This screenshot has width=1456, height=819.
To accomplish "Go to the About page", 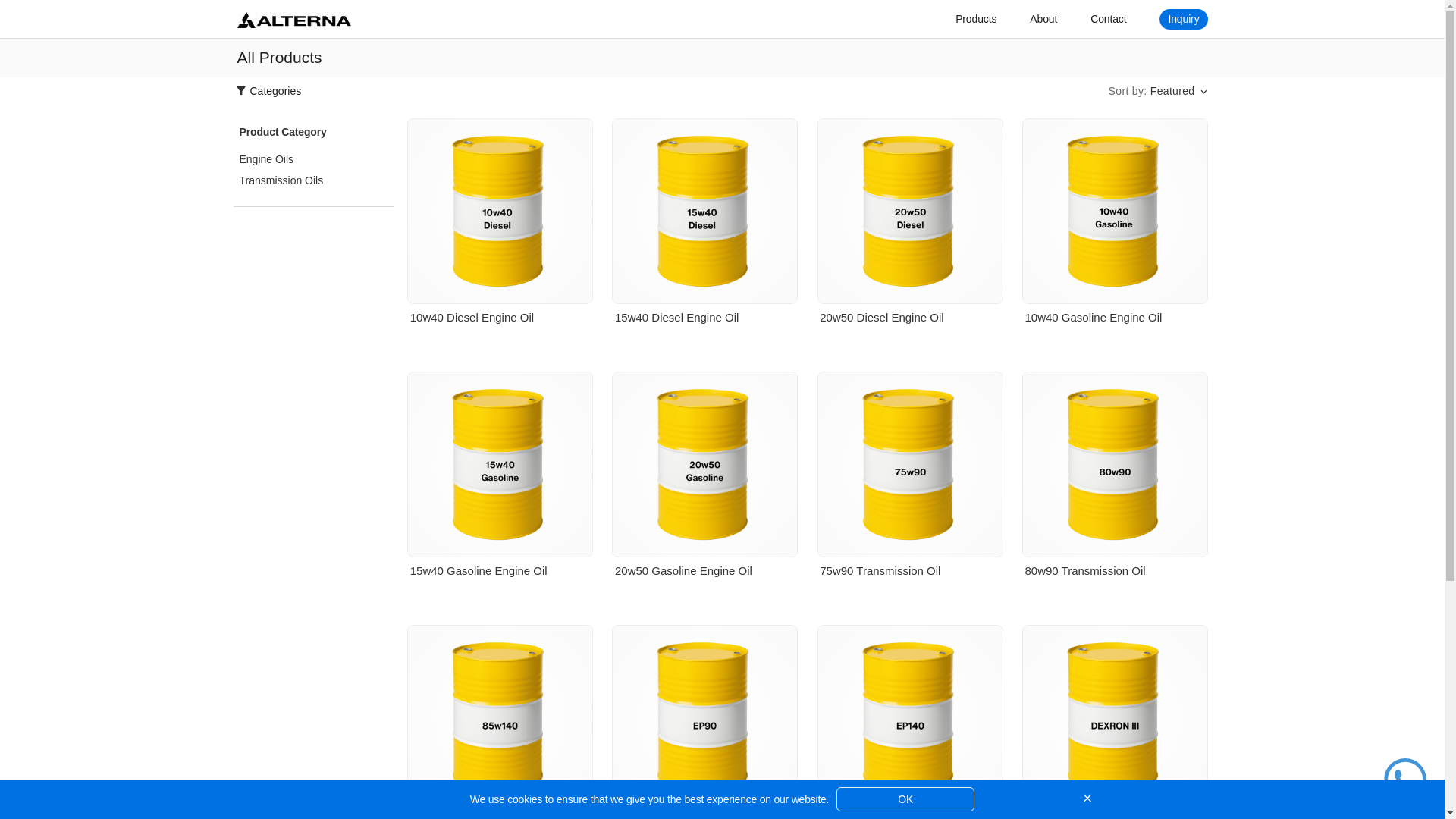I will tap(1043, 19).
